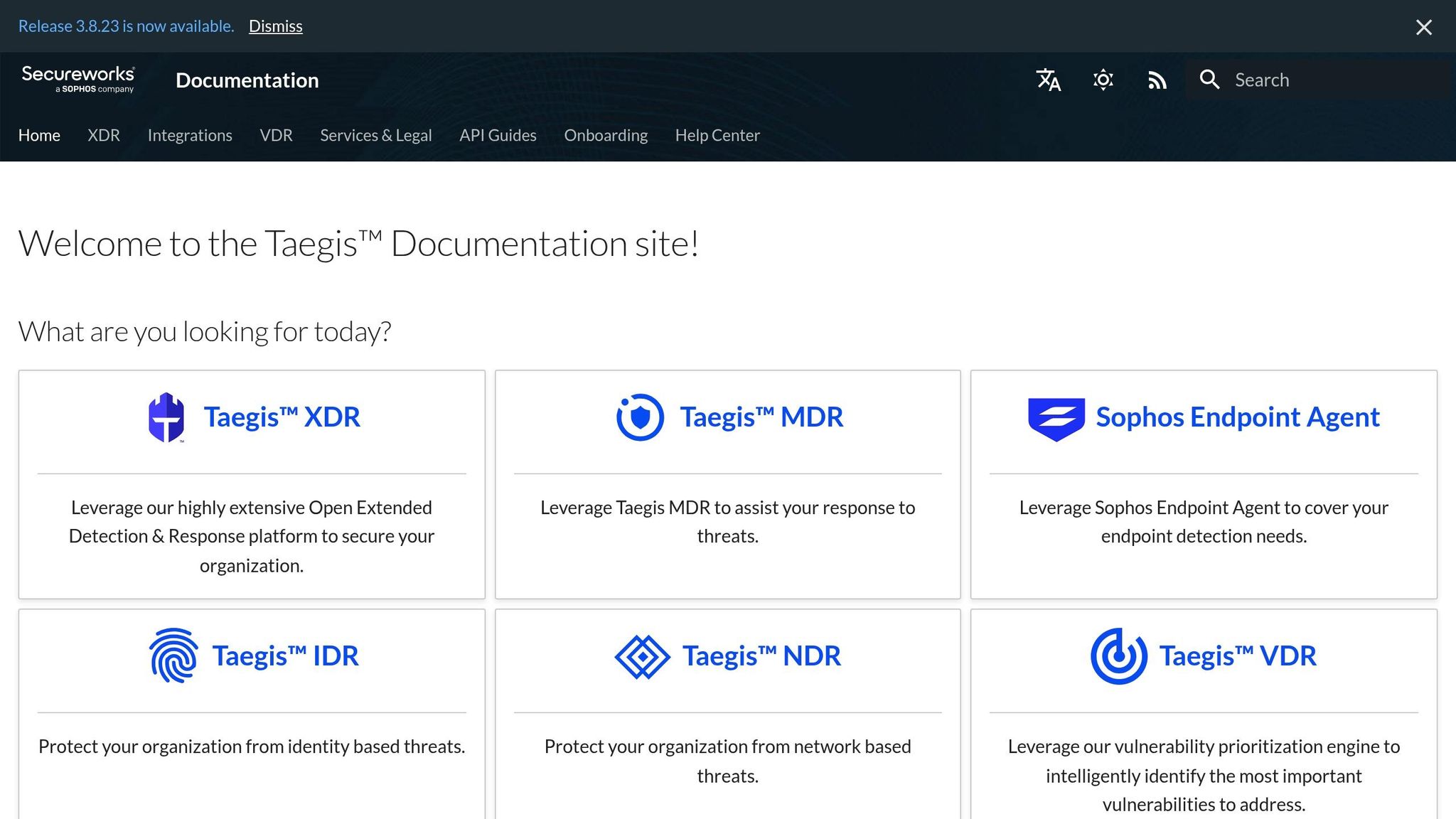The image size is (1456, 819).
Task: Open the API Guides tab
Action: click(x=498, y=135)
